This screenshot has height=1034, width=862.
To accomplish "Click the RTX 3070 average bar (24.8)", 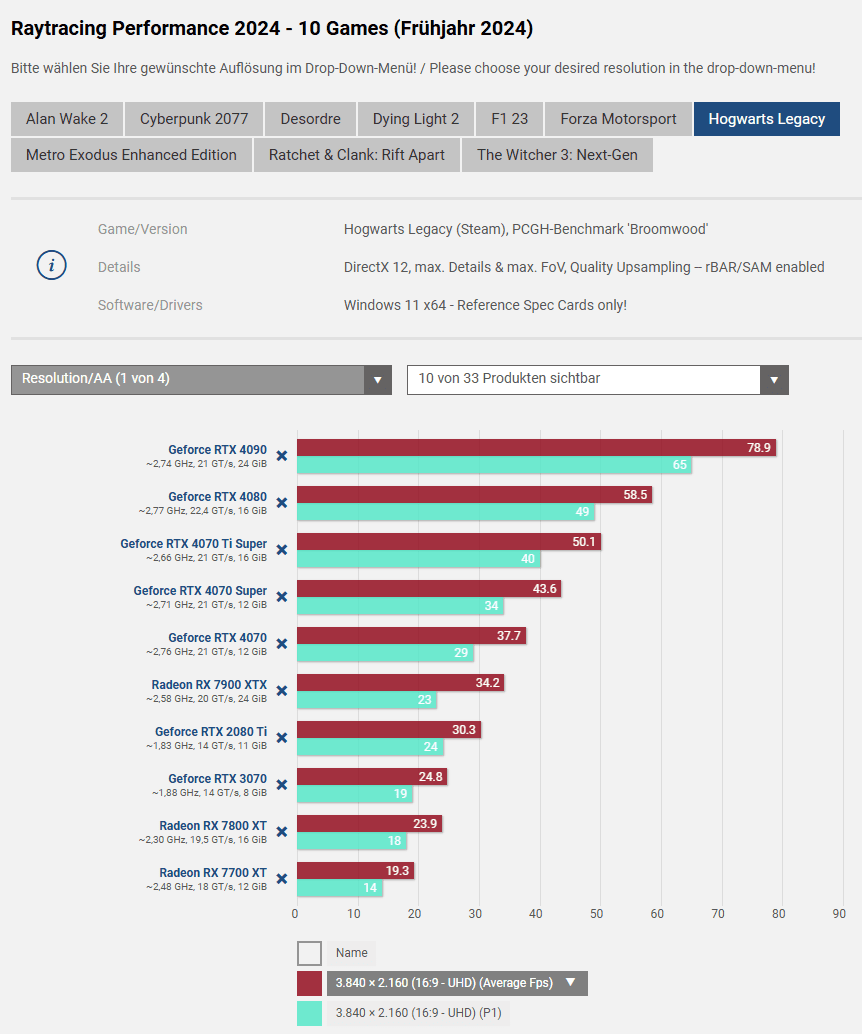I will point(372,776).
